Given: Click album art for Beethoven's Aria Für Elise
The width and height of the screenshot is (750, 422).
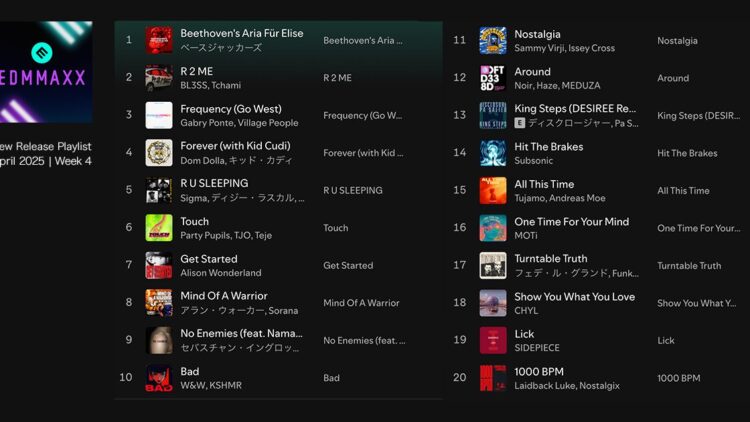Looking at the screenshot, I should pos(159,40).
